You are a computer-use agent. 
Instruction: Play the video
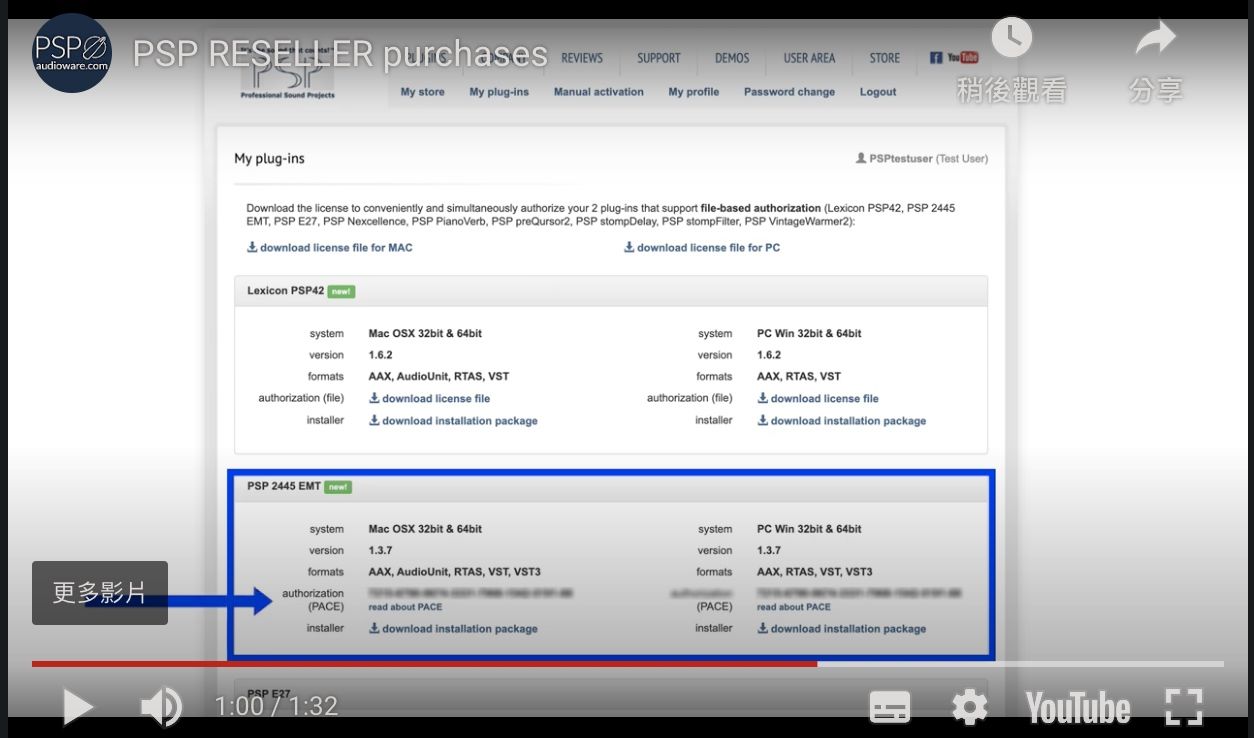[77, 707]
